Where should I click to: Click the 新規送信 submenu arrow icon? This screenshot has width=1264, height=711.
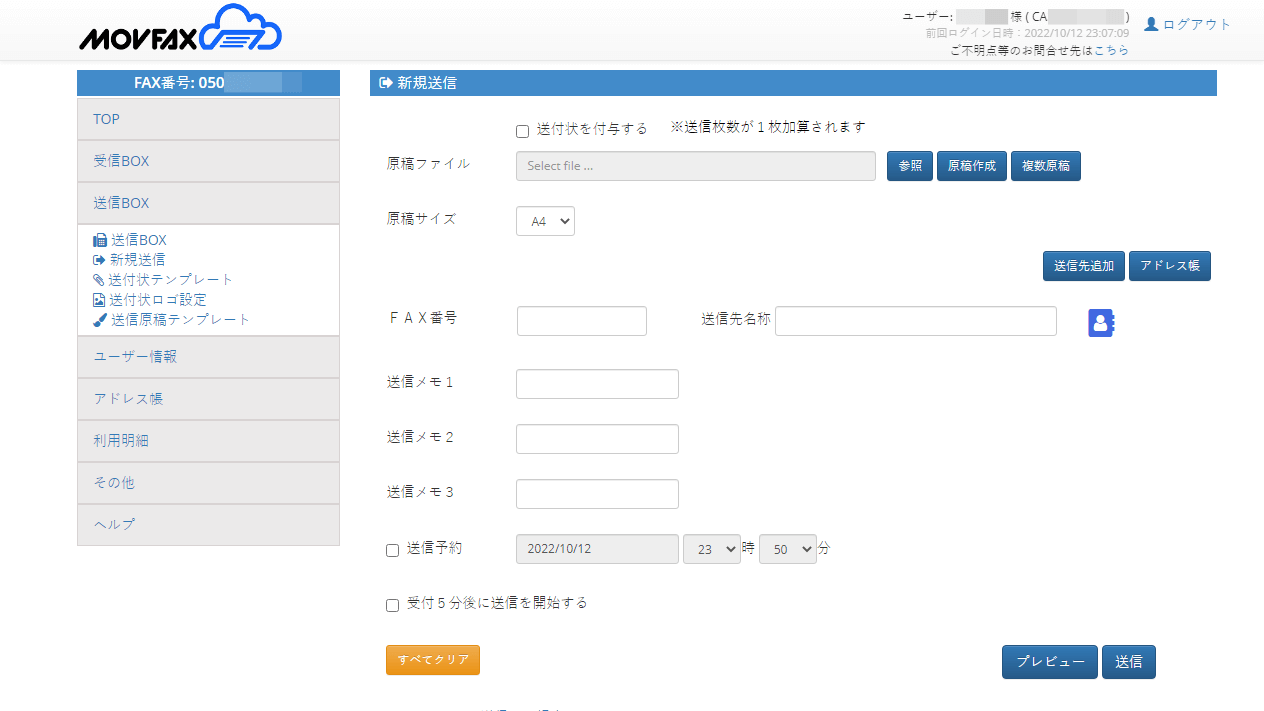point(99,260)
